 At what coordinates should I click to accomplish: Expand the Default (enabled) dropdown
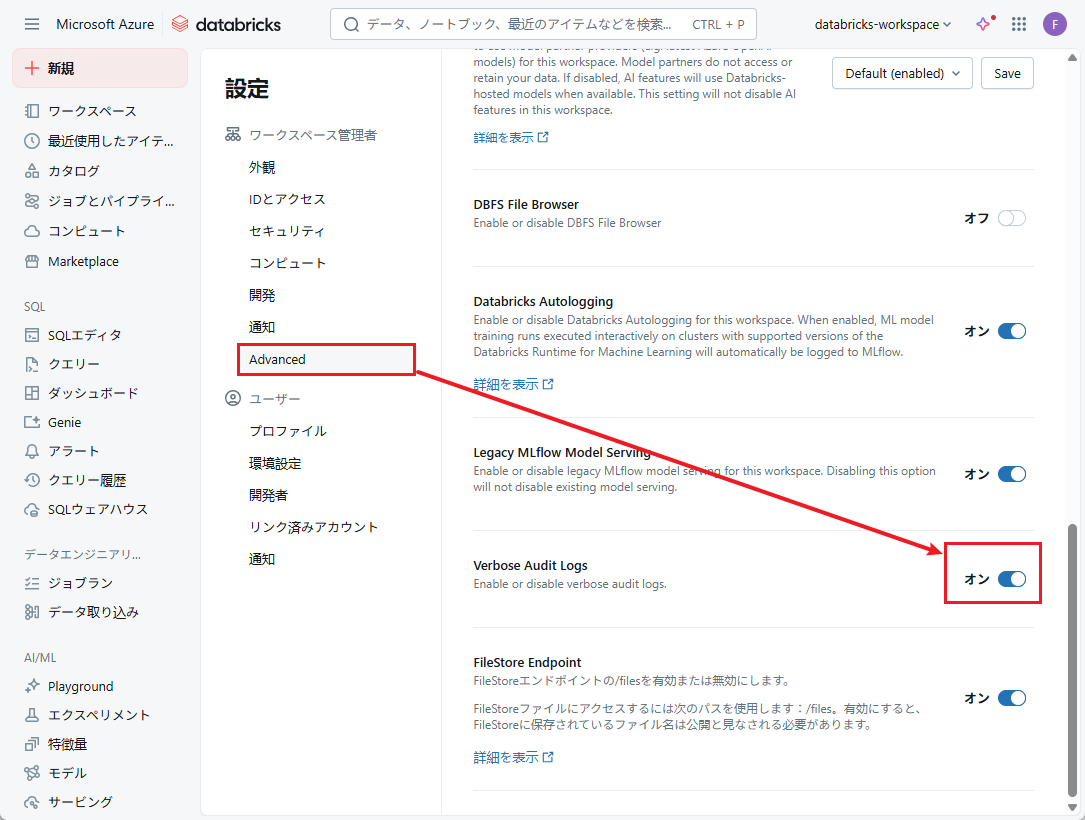point(902,73)
